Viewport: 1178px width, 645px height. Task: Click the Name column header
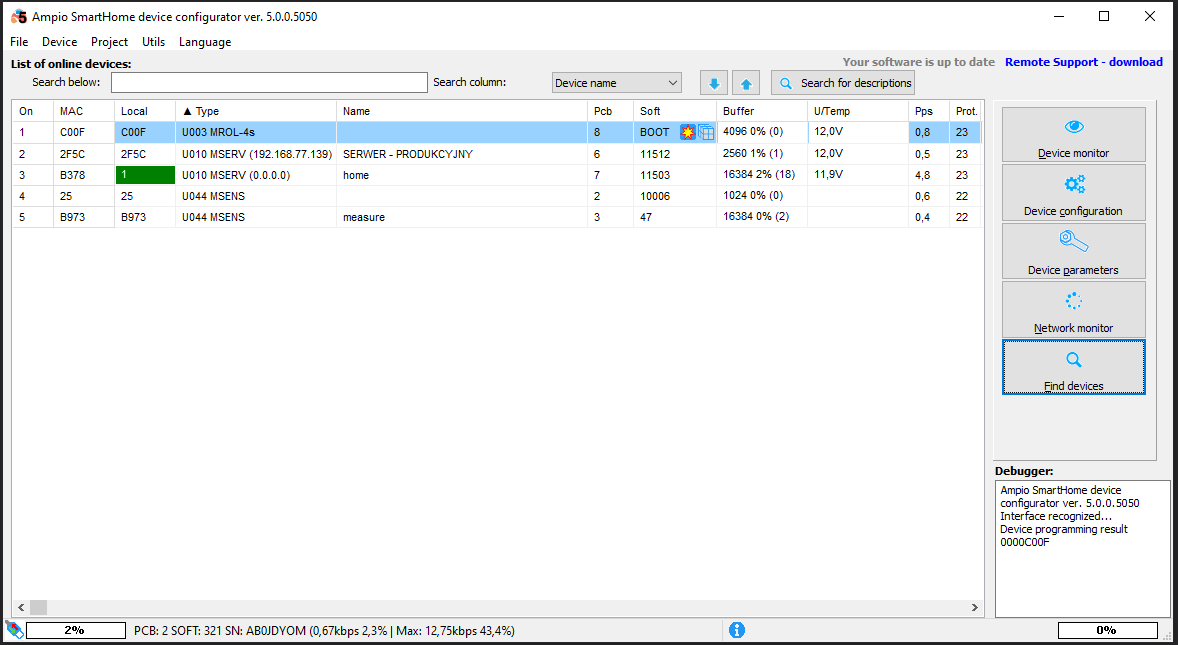click(461, 111)
